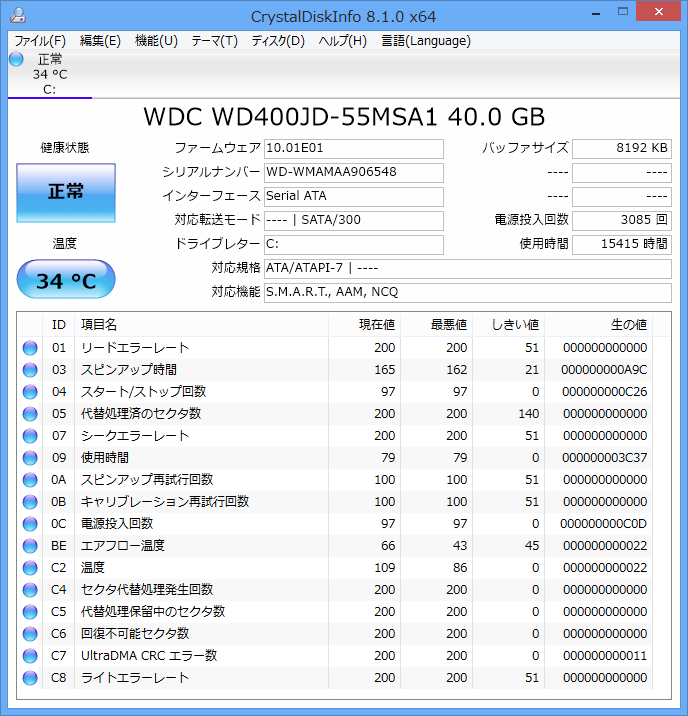The width and height of the screenshot is (688, 716).
Task: Click the status orb for ID 0A スピンアップ再試行回数
Action: [x=30, y=480]
